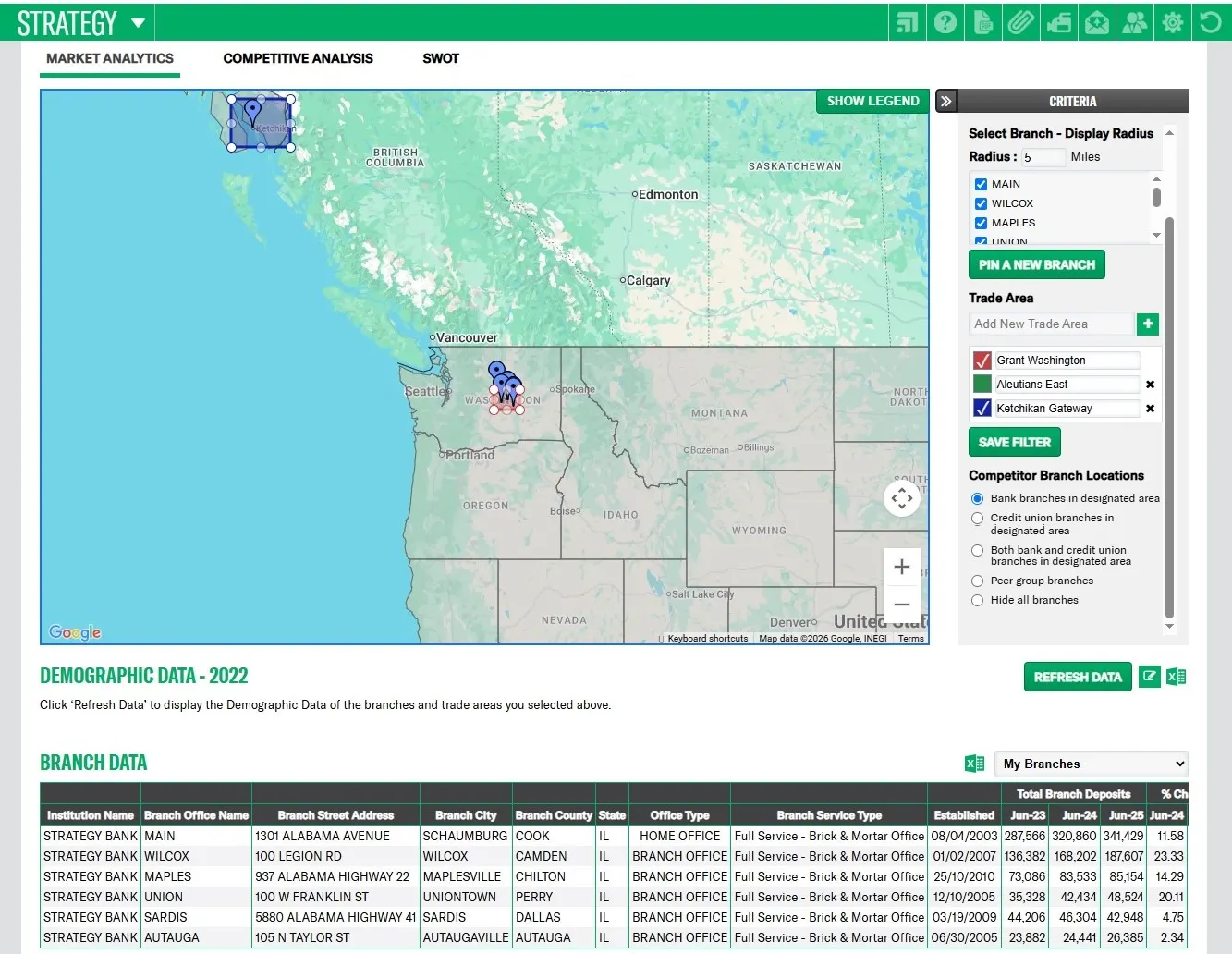Switch to the Market Analytics tab
This screenshot has height=954, width=1232.
pos(110,58)
